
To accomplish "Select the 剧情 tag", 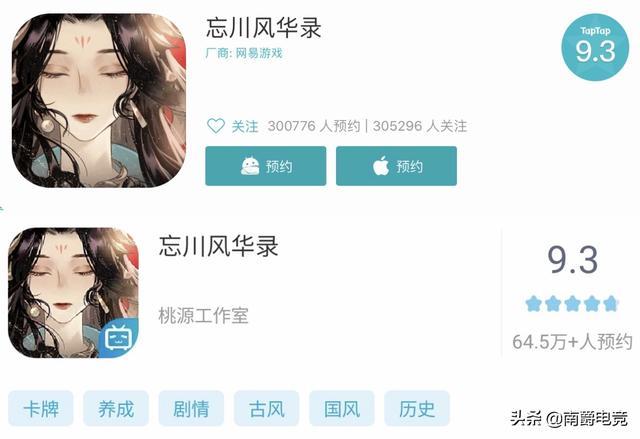I will point(191,408).
